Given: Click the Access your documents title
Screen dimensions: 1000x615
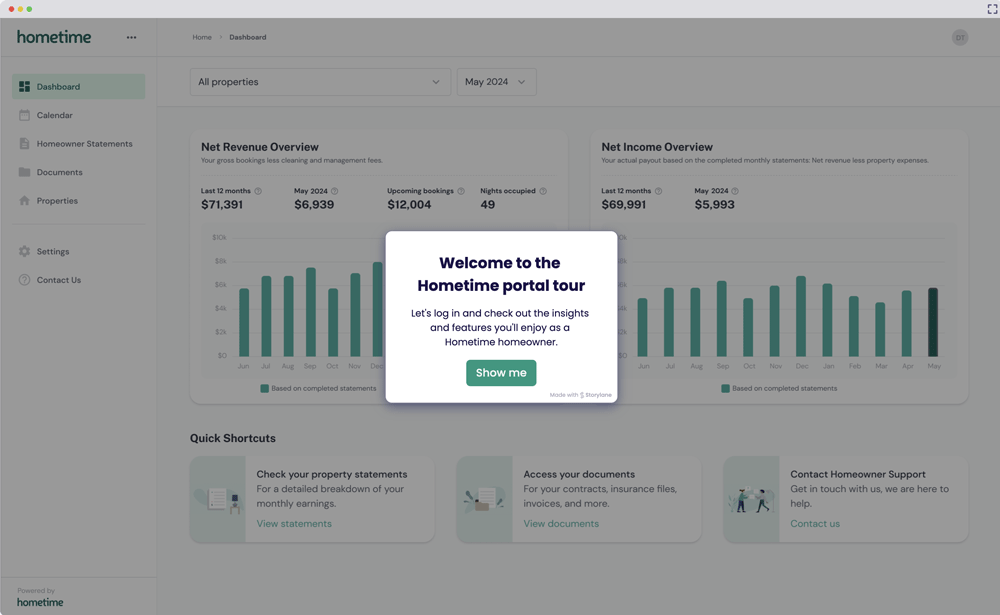Looking at the screenshot, I should pyautogui.click(x=579, y=474).
